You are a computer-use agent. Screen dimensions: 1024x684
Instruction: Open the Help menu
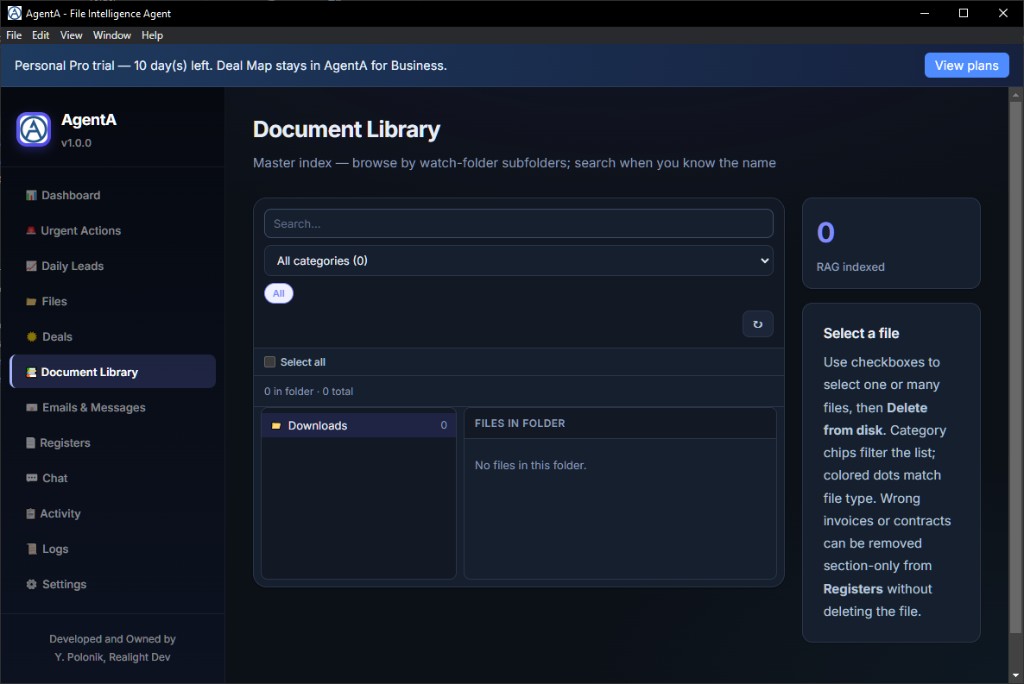152,35
